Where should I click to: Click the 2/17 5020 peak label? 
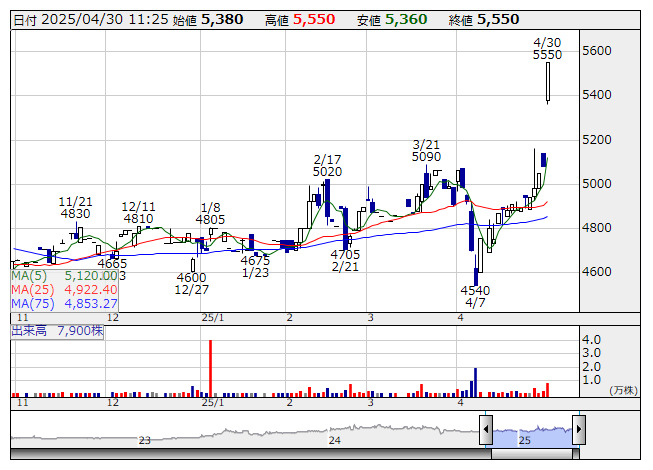(327, 166)
